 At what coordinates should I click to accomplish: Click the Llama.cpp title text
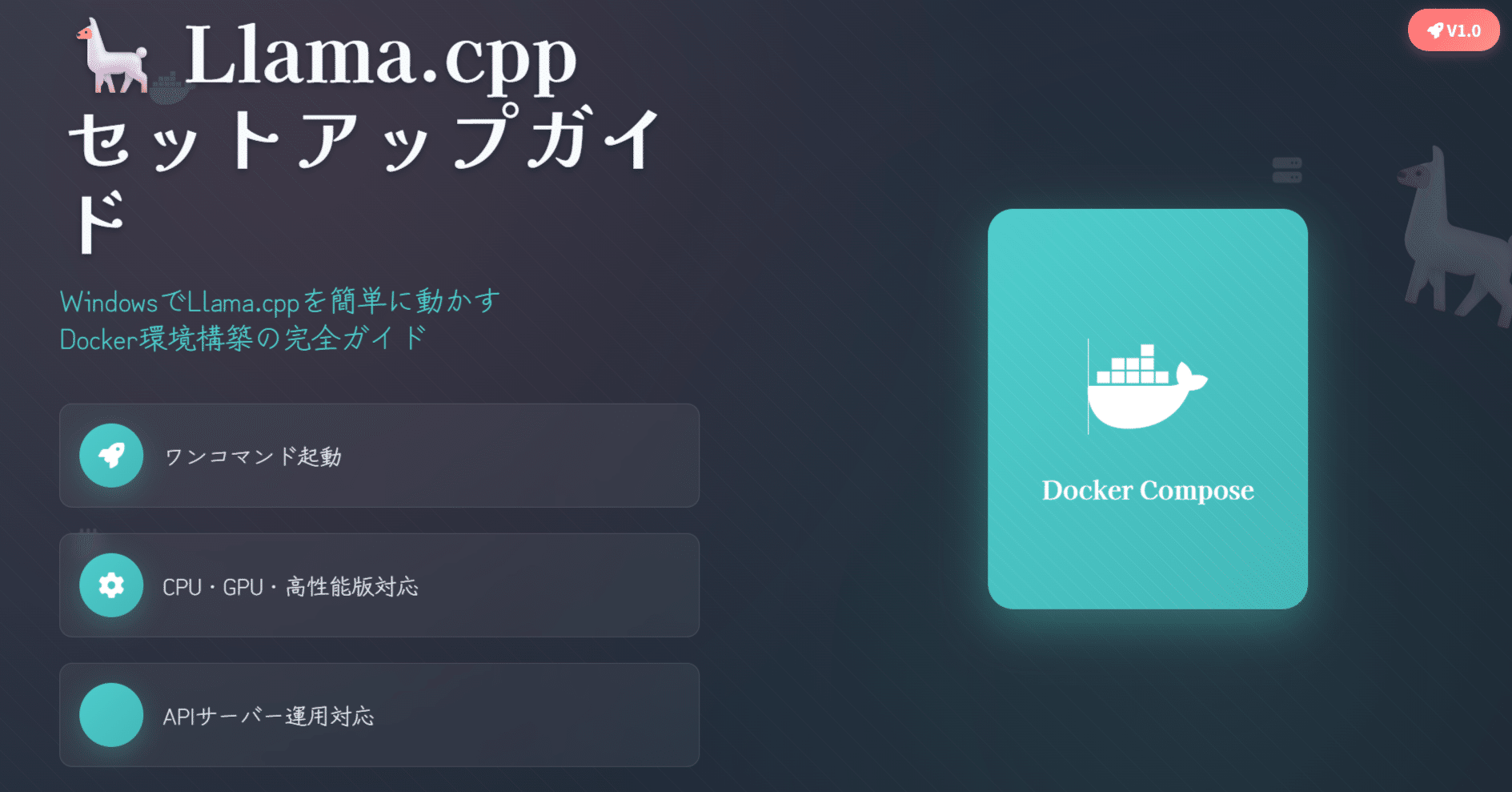380,56
